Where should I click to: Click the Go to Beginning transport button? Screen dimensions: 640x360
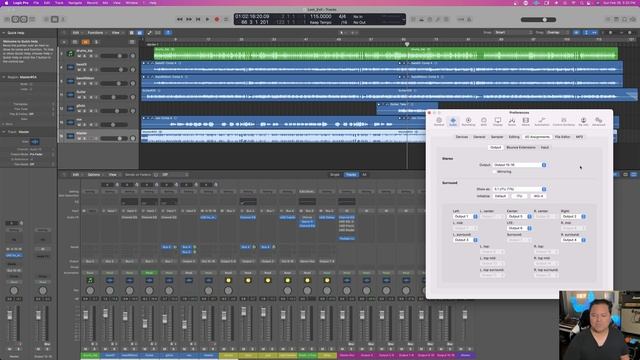198,19
